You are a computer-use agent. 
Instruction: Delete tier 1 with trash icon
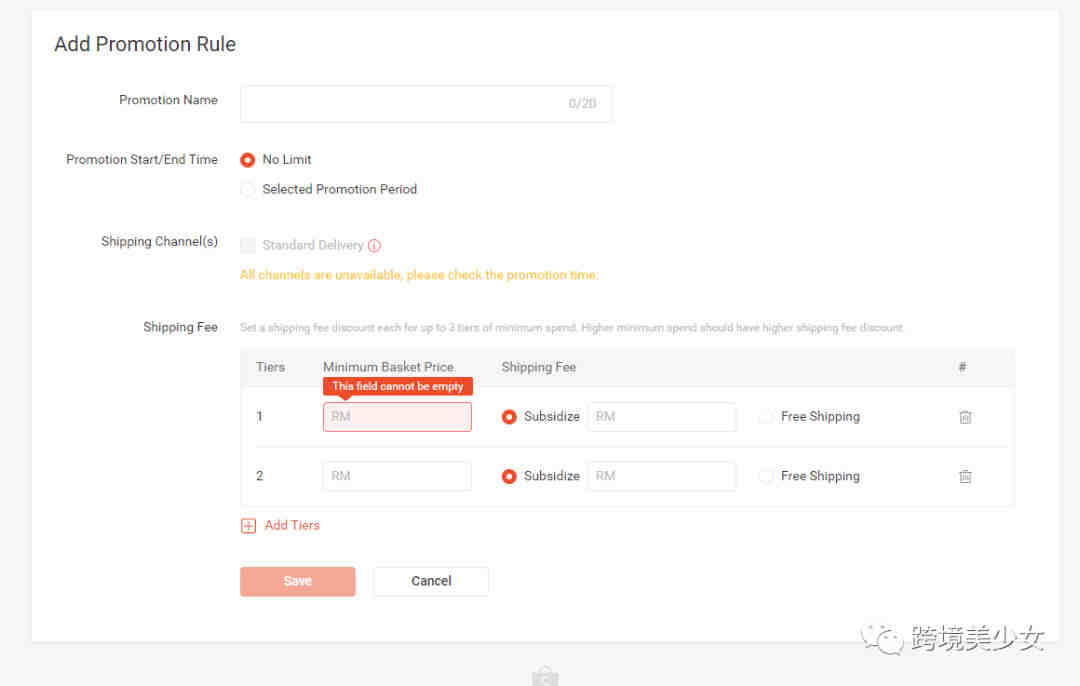[x=965, y=417]
